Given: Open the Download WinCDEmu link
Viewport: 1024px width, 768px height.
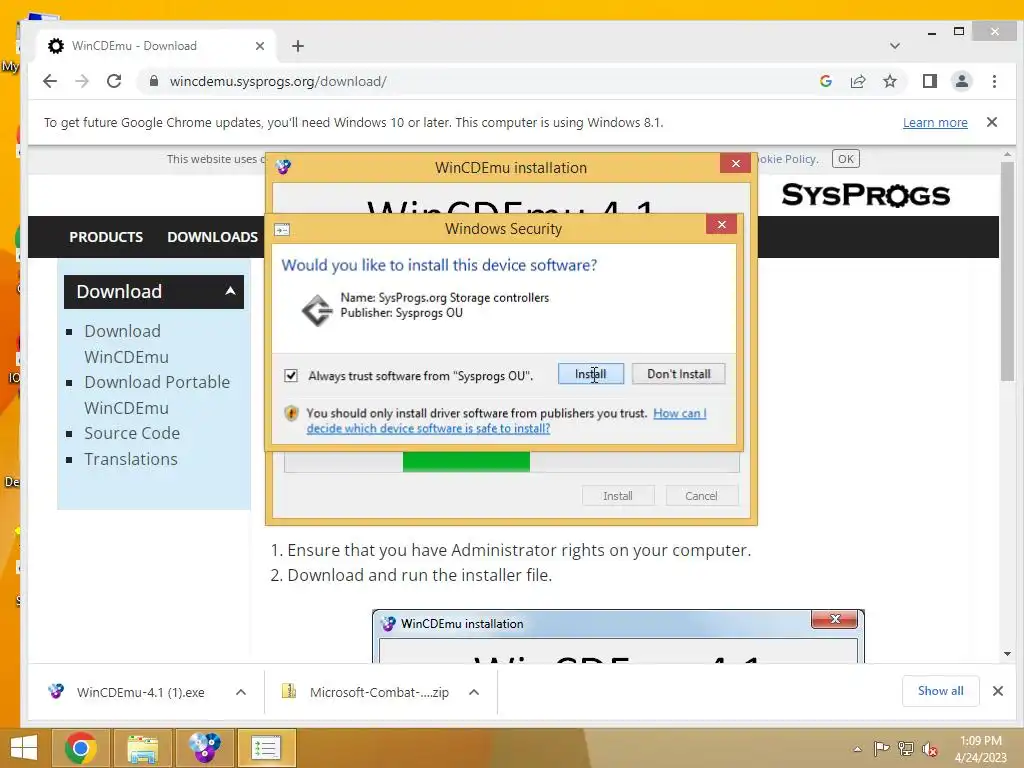Looking at the screenshot, I should pyautogui.click(x=127, y=344).
